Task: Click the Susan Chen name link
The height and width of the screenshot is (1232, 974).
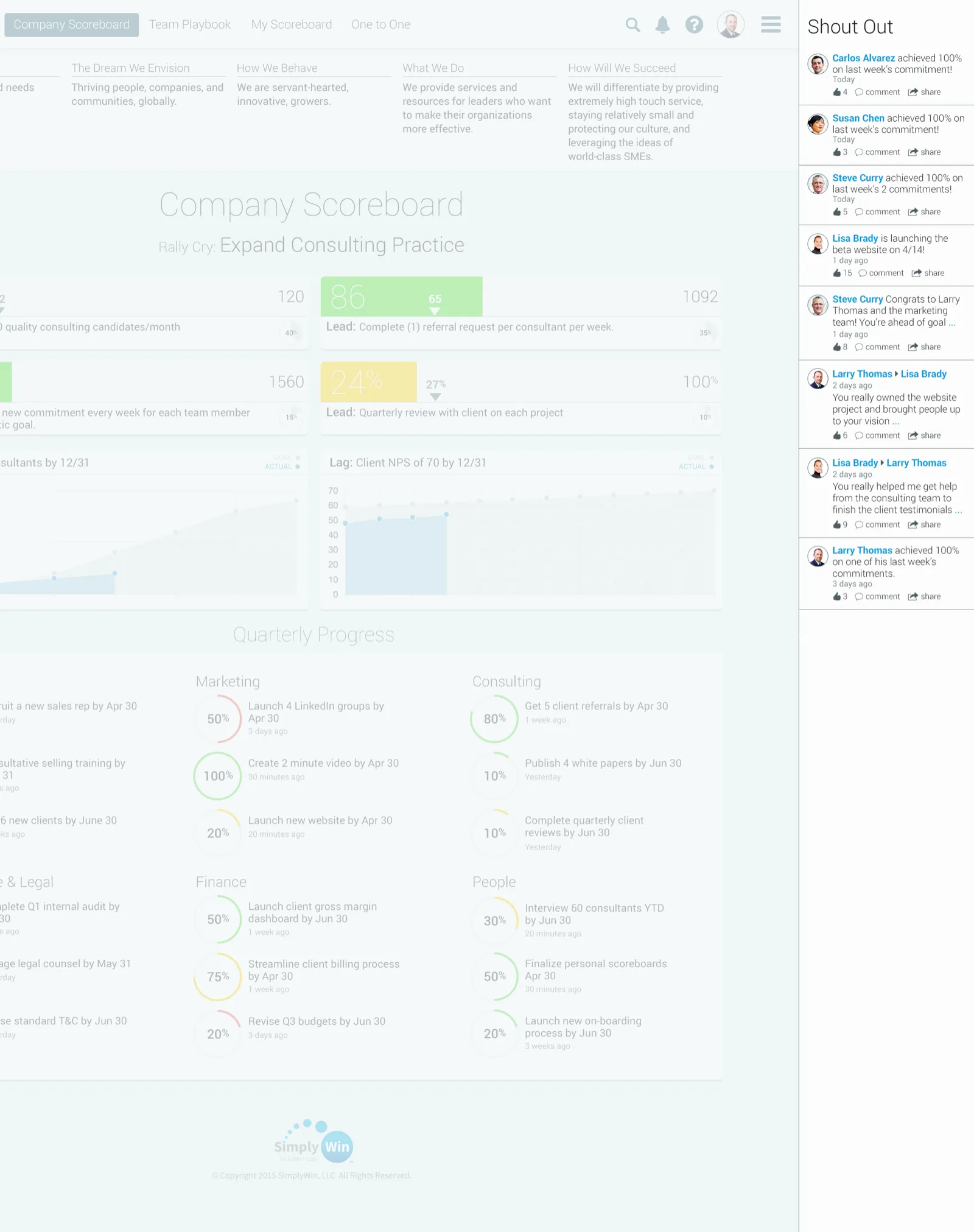Action: click(858, 119)
